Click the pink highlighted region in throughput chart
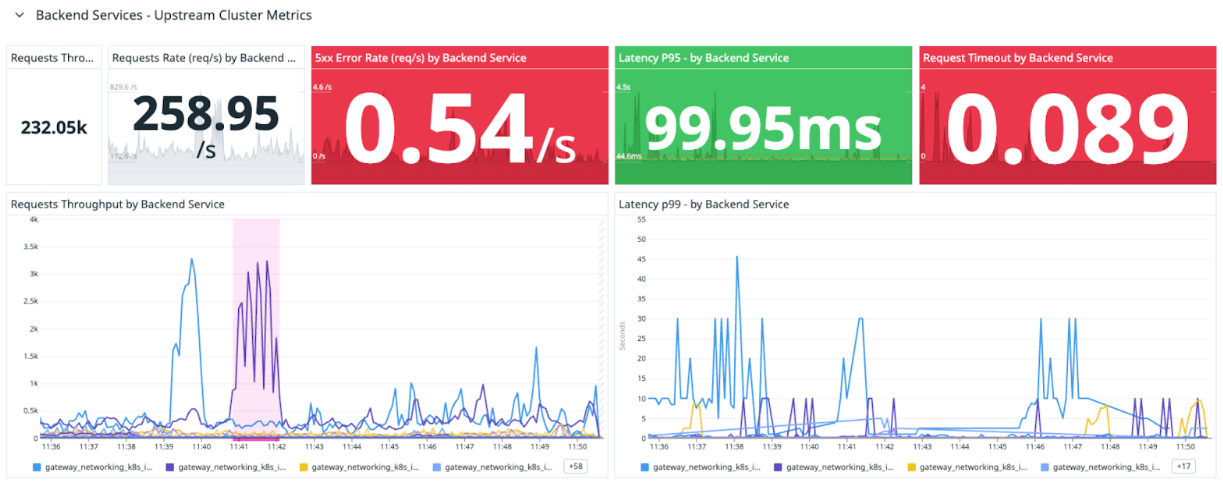 point(256,328)
